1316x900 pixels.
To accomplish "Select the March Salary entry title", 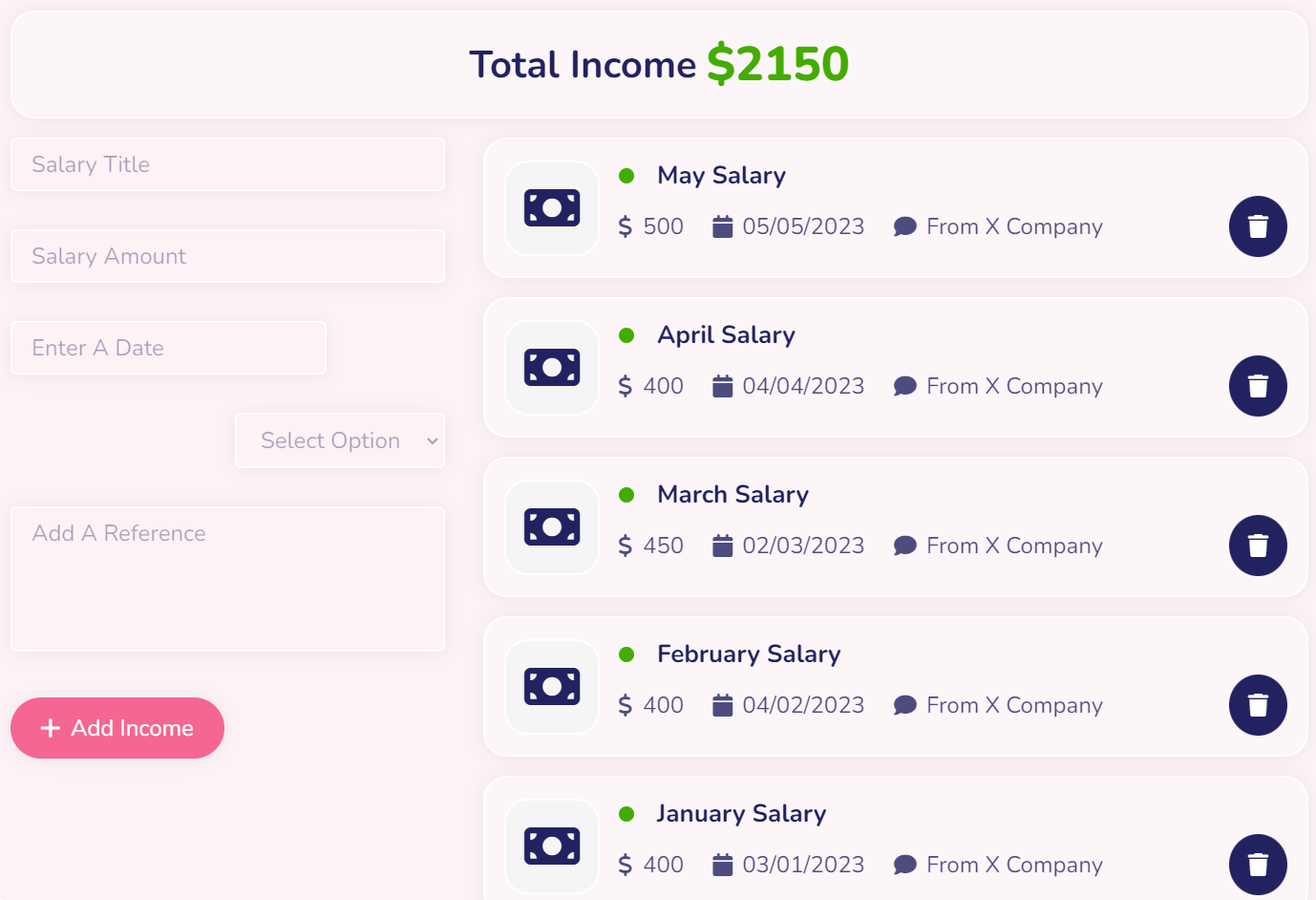I will tap(732, 495).
